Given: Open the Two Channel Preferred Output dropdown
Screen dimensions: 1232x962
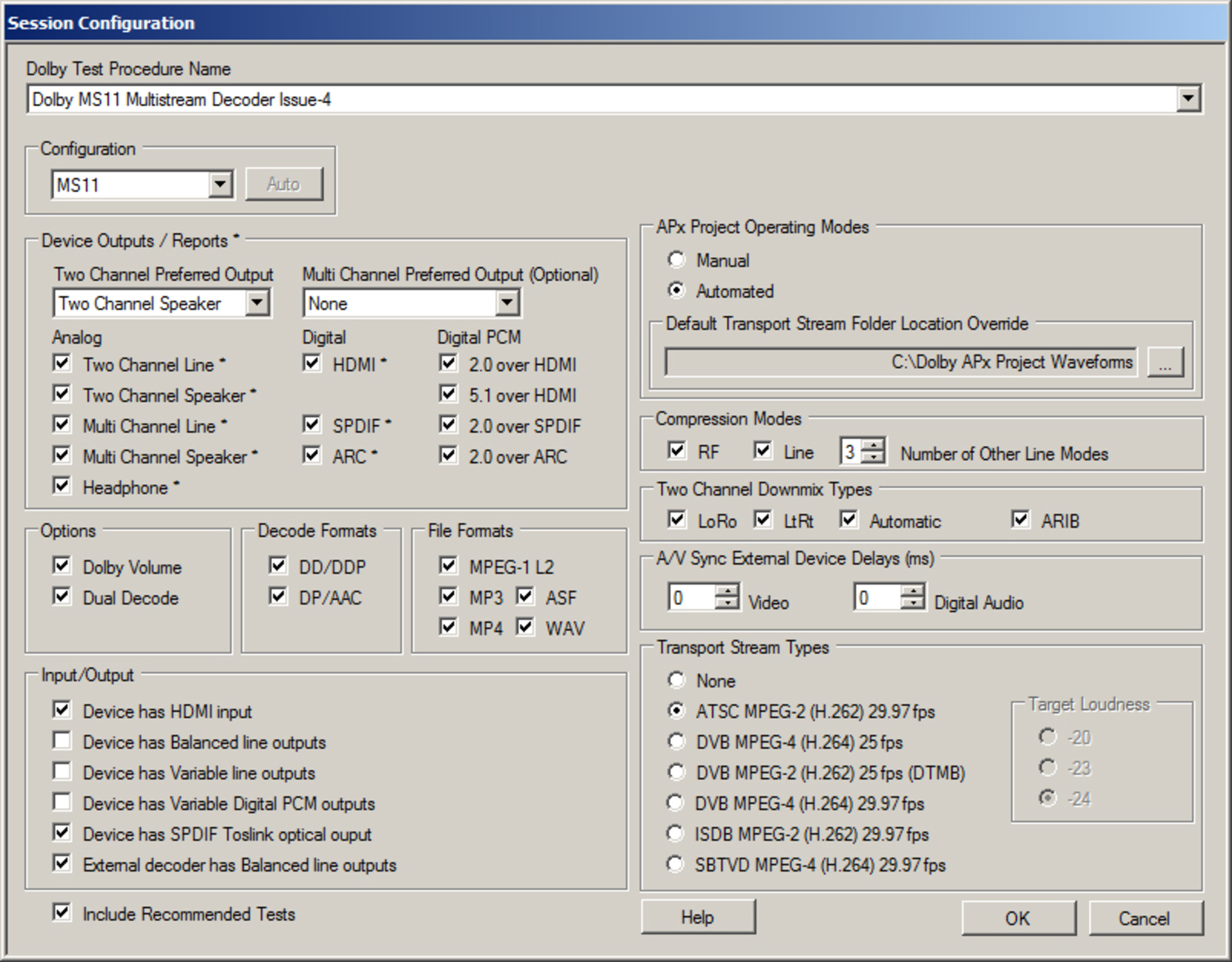Looking at the screenshot, I should (x=257, y=302).
